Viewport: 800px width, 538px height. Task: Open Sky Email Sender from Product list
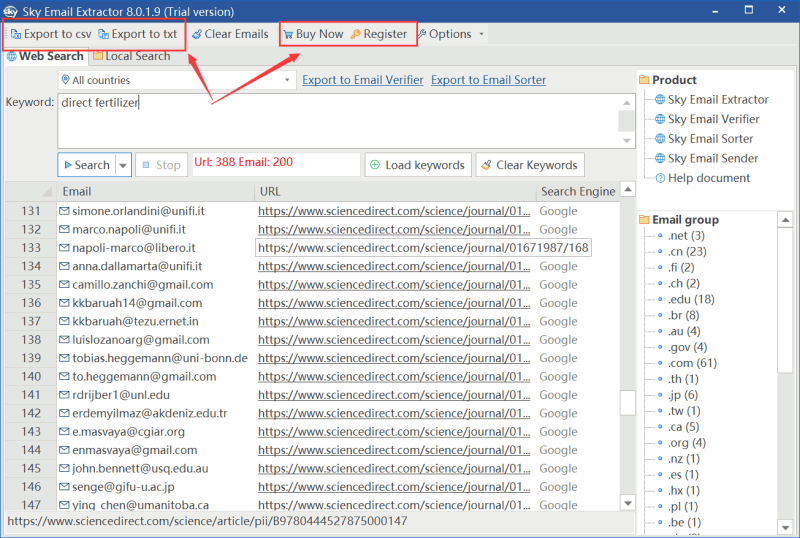[713, 158]
